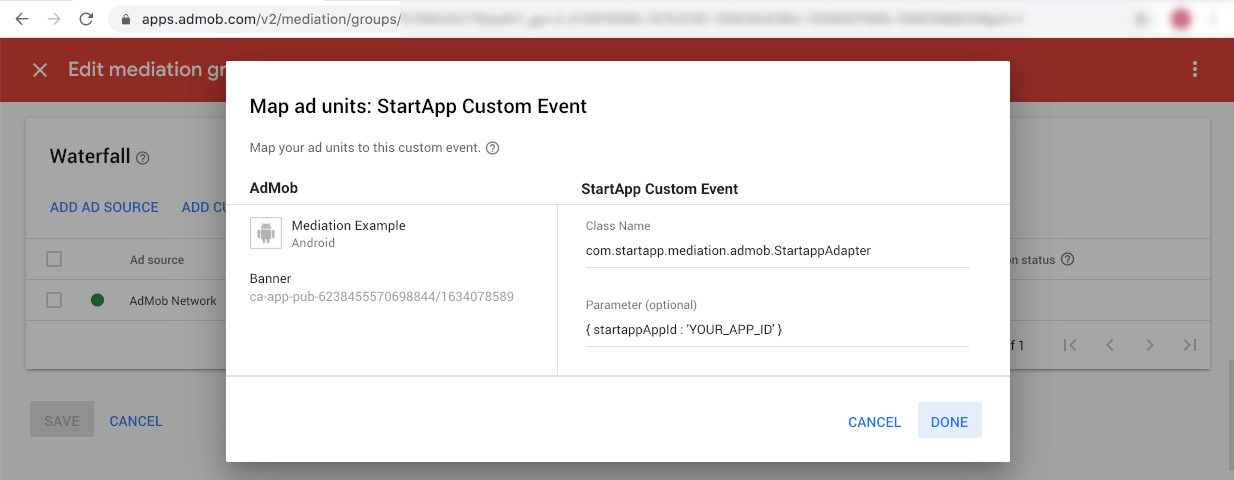Click the Android app icon for Mediation Example
Screen dimensions: 1234x480
tap(265, 233)
